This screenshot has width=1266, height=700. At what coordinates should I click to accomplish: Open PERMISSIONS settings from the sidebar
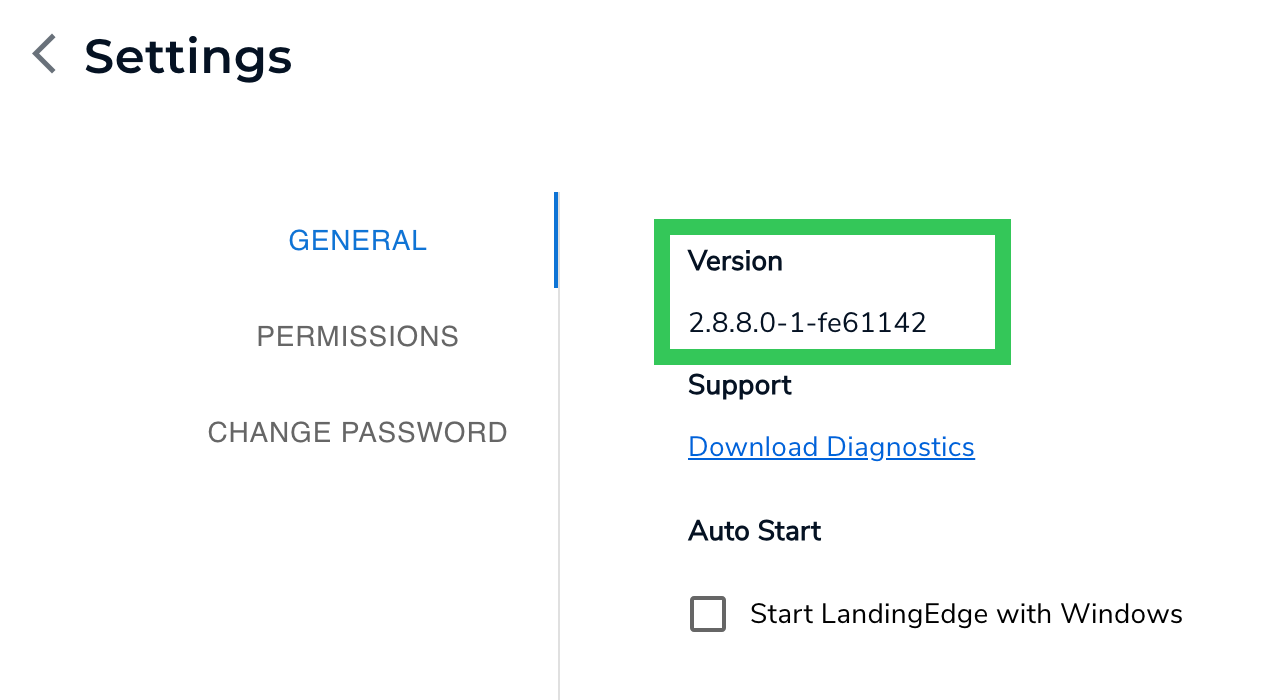click(357, 336)
